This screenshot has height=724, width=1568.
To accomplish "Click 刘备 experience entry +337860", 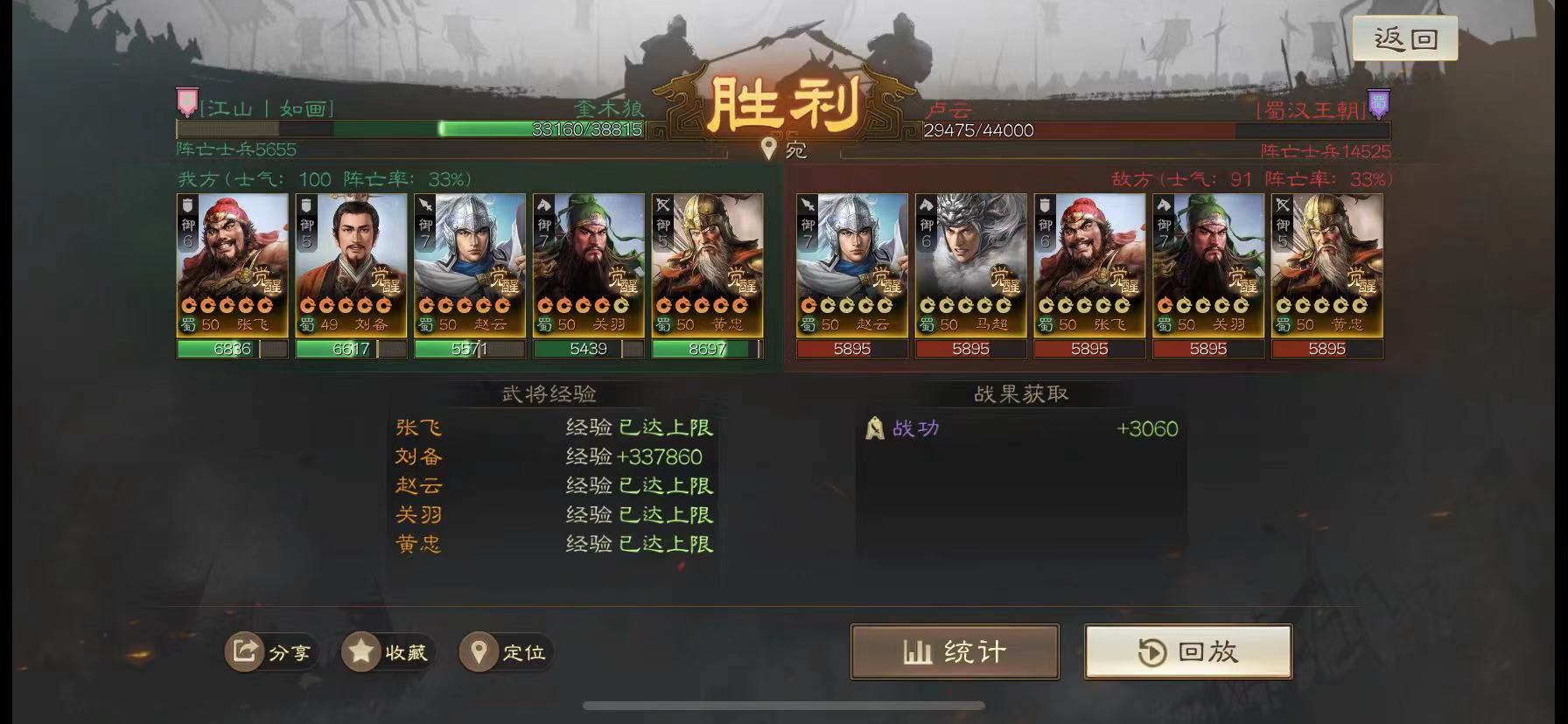I will [x=556, y=456].
